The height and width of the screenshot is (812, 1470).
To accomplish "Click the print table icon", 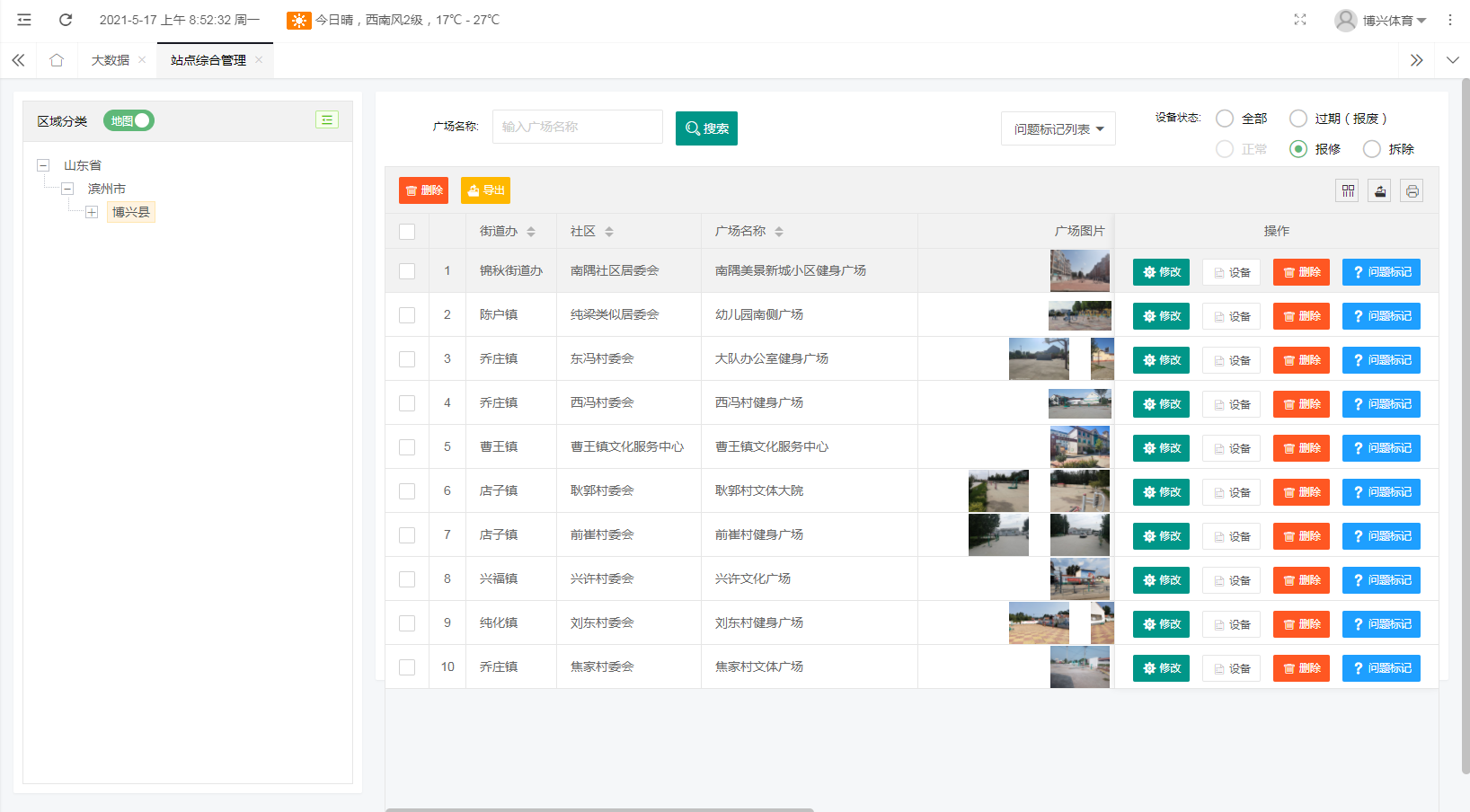I will click(x=1412, y=190).
